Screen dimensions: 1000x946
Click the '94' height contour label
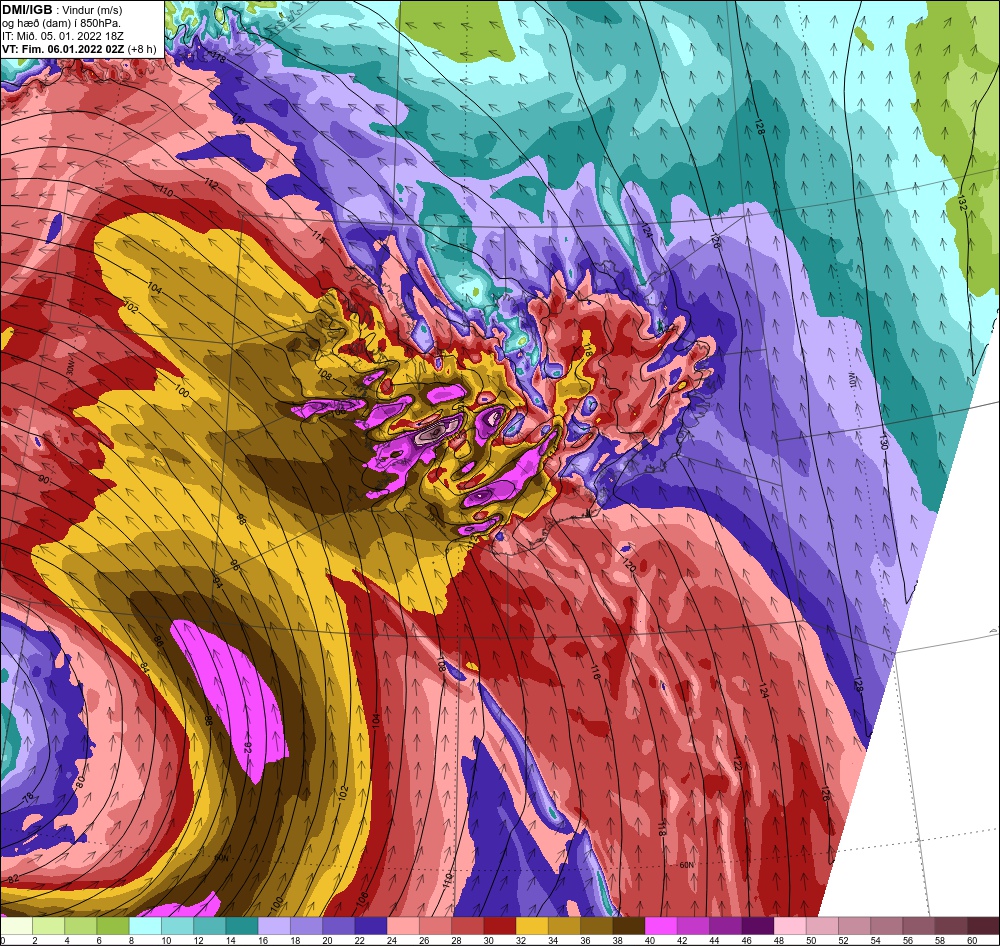click(x=217, y=582)
